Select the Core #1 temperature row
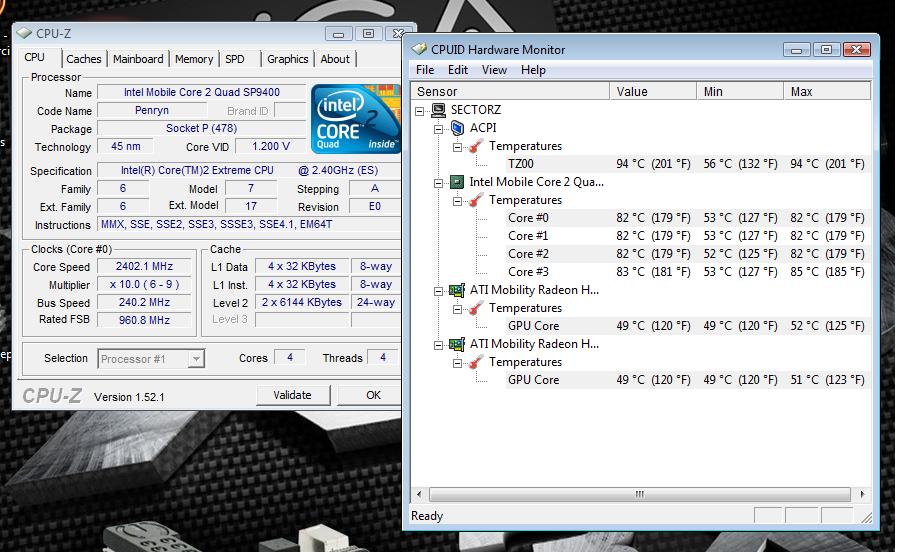The width and height of the screenshot is (905, 552). tap(688, 236)
